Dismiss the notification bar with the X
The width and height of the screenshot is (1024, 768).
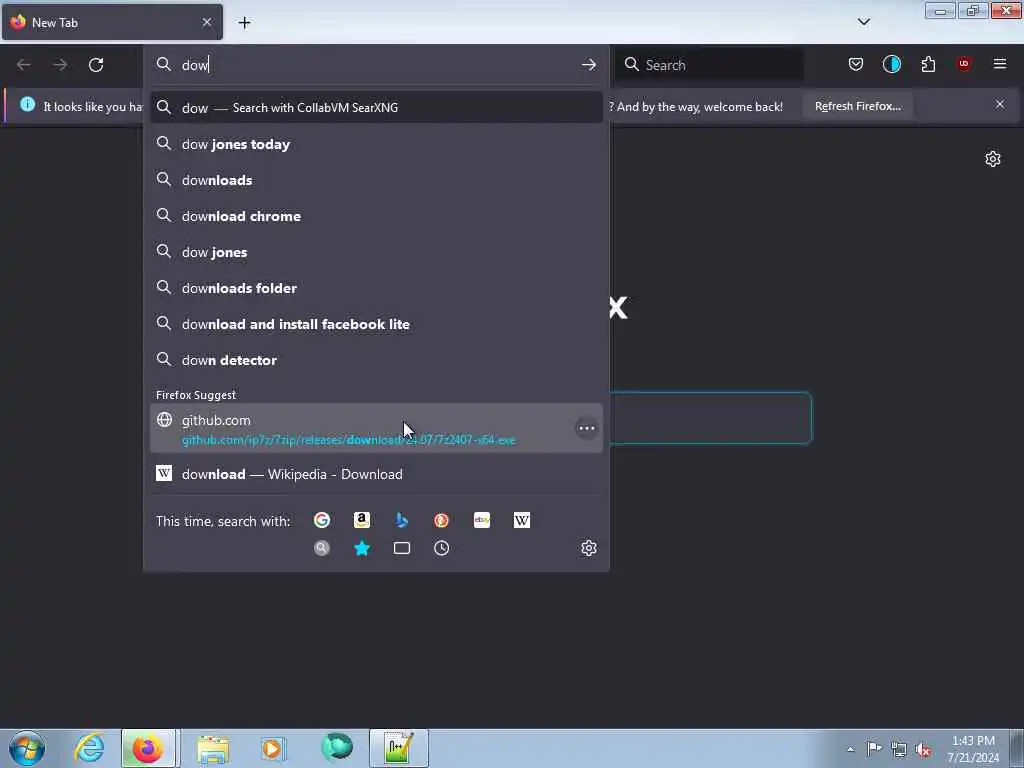point(1000,104)
